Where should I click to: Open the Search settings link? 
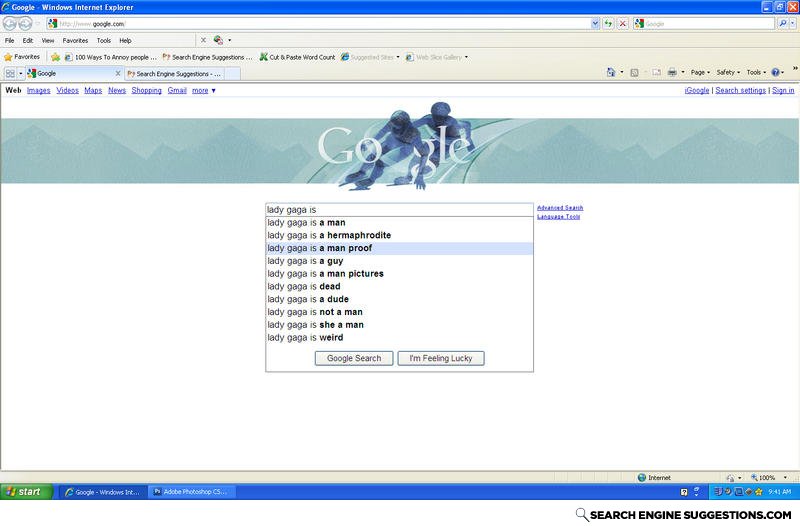[x=740, y=90]
